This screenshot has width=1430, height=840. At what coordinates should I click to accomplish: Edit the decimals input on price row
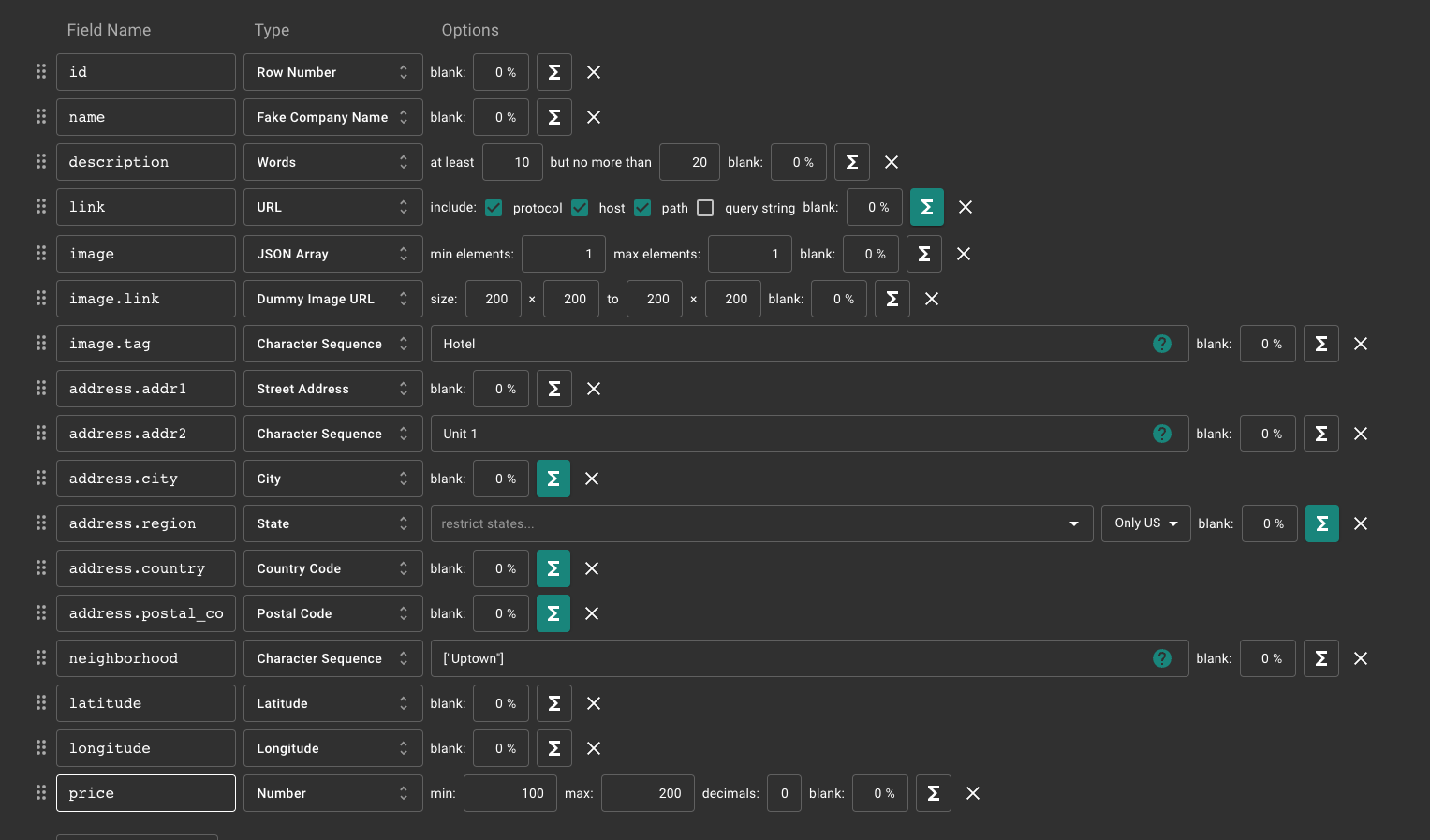(784, 793)
